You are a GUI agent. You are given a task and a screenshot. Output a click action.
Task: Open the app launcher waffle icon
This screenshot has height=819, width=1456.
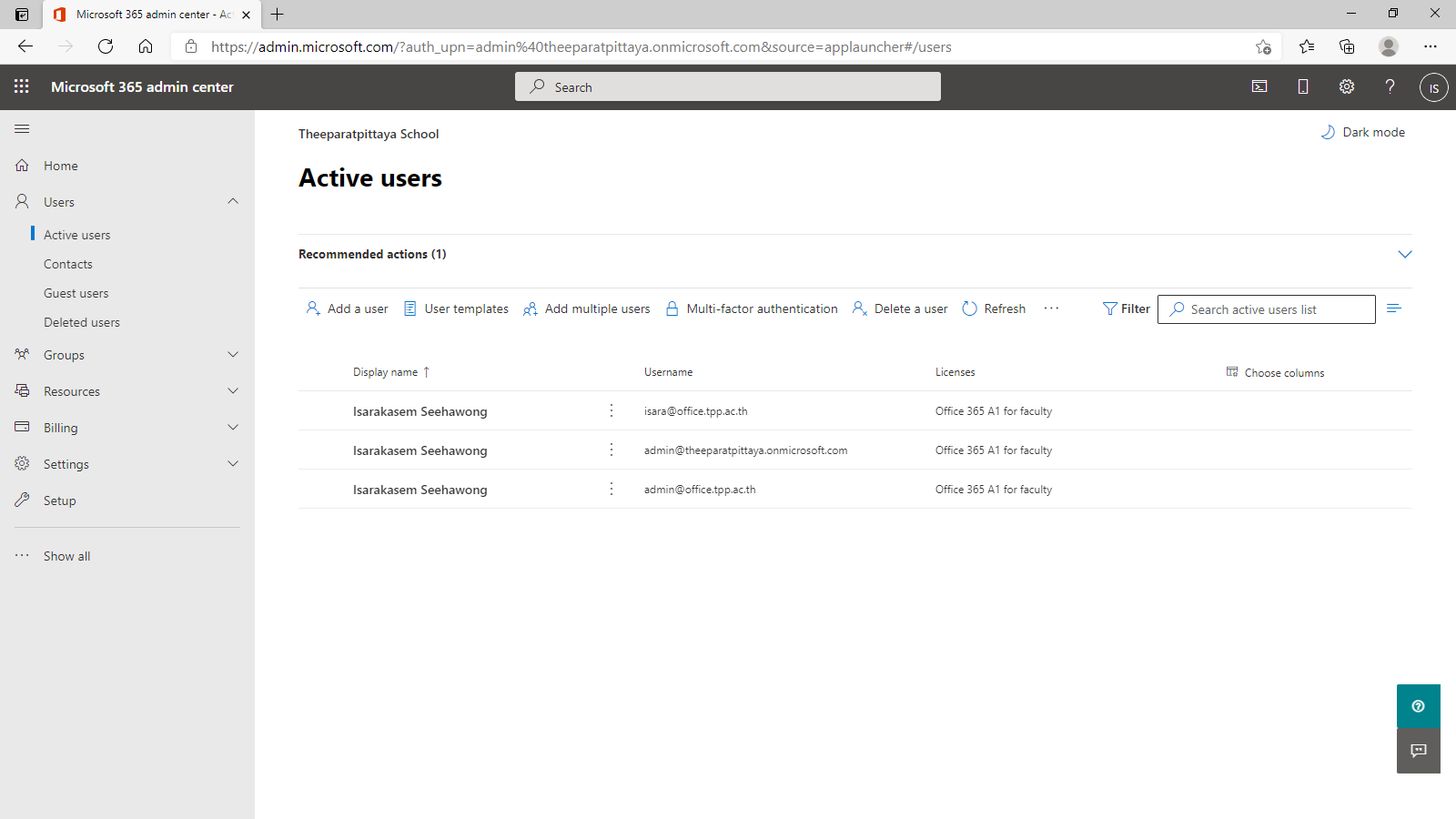(x=22, y=86)
